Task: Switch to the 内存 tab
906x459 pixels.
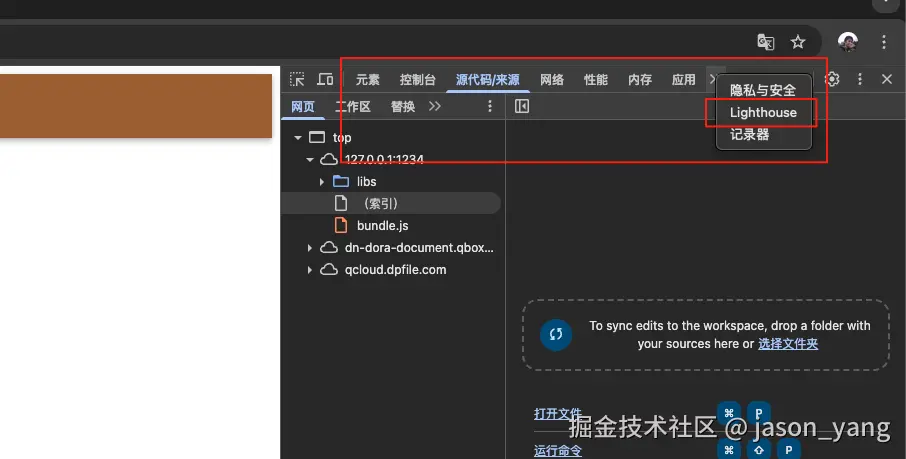Action: click(x=640, y=80)
